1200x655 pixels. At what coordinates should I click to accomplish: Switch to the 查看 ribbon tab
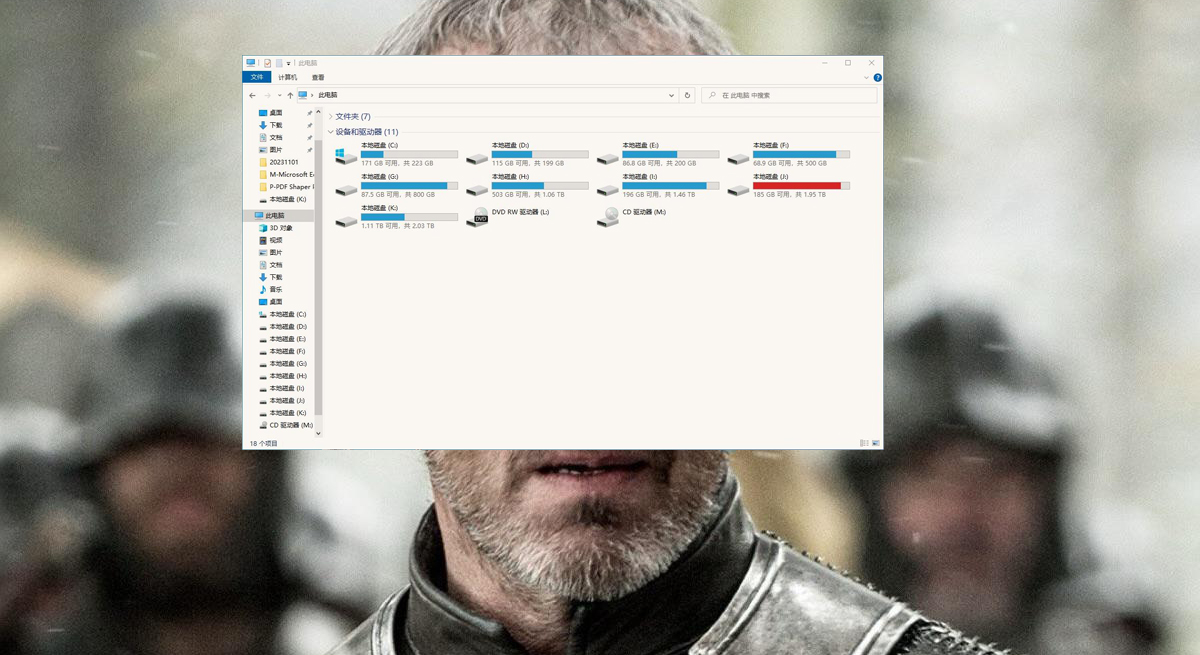[318, 77]
